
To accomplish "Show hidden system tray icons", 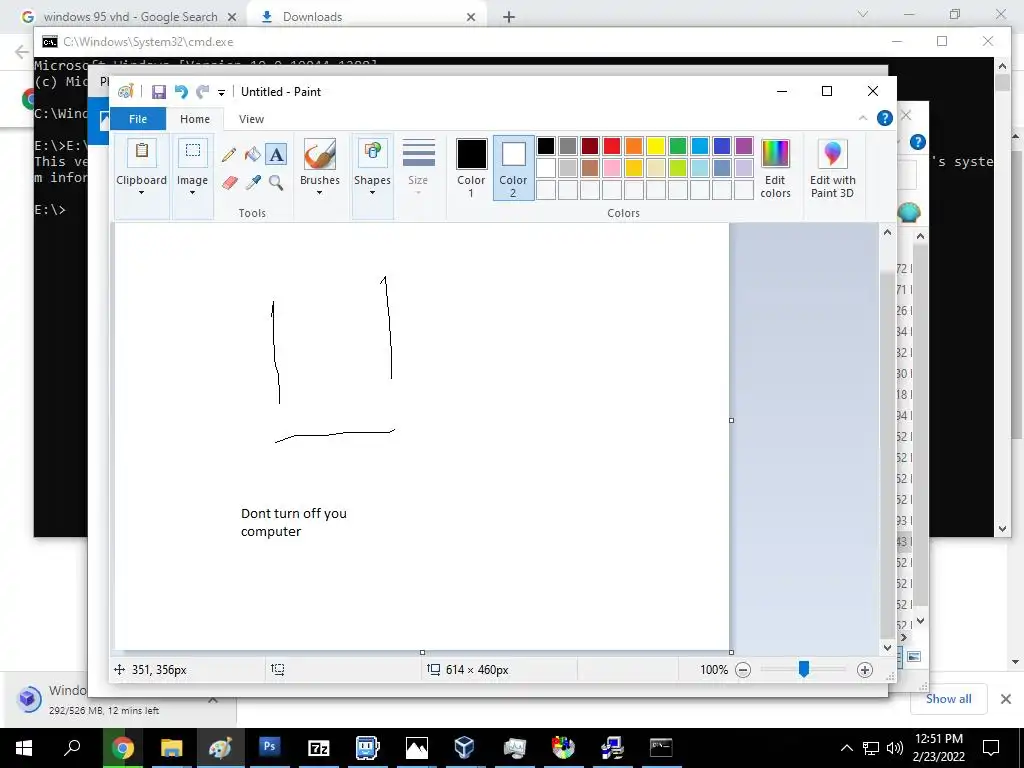I will 846,748.
